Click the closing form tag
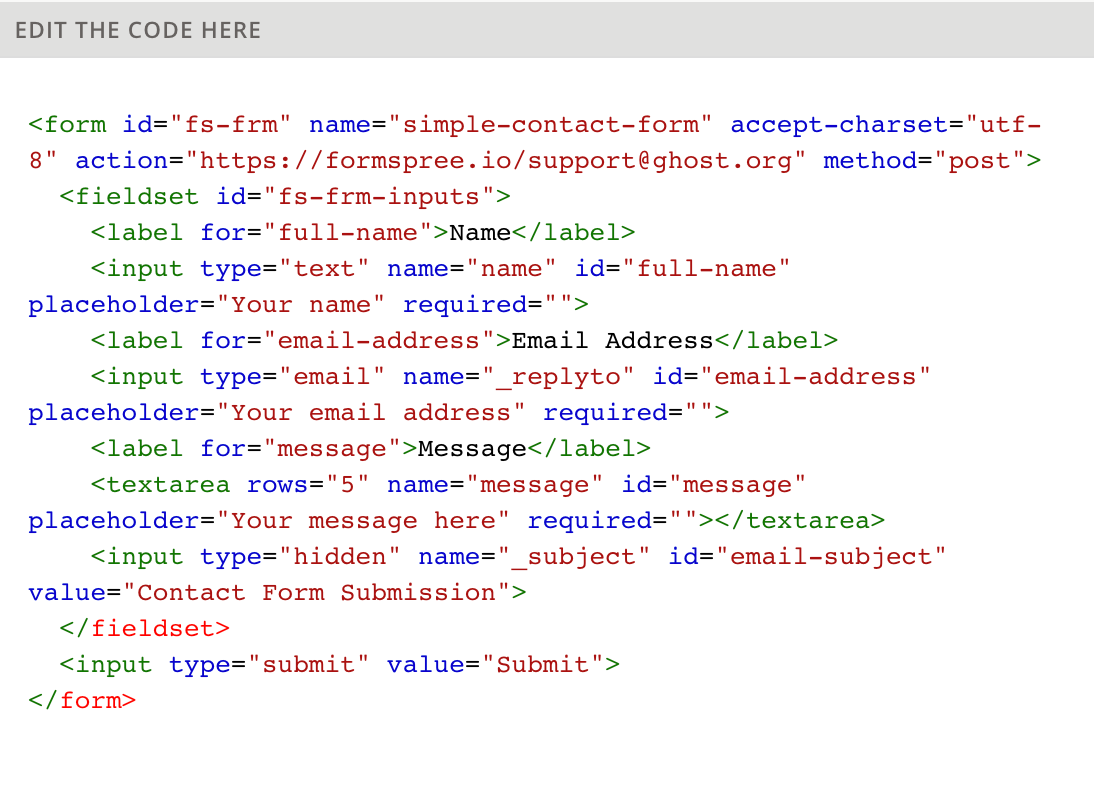 coord(82,701)
